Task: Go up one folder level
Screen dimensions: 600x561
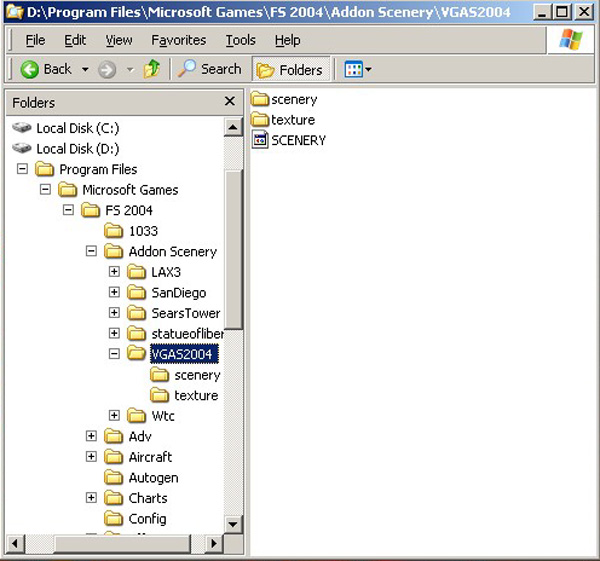Action: click(152, 69)
